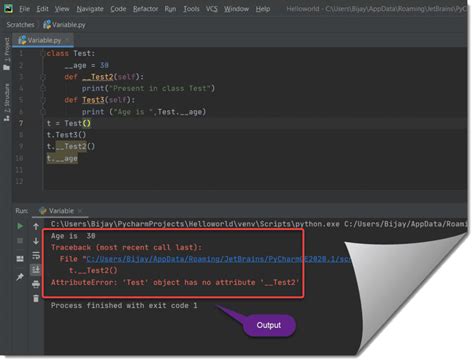Open the Edit menu

coord(42,9)
